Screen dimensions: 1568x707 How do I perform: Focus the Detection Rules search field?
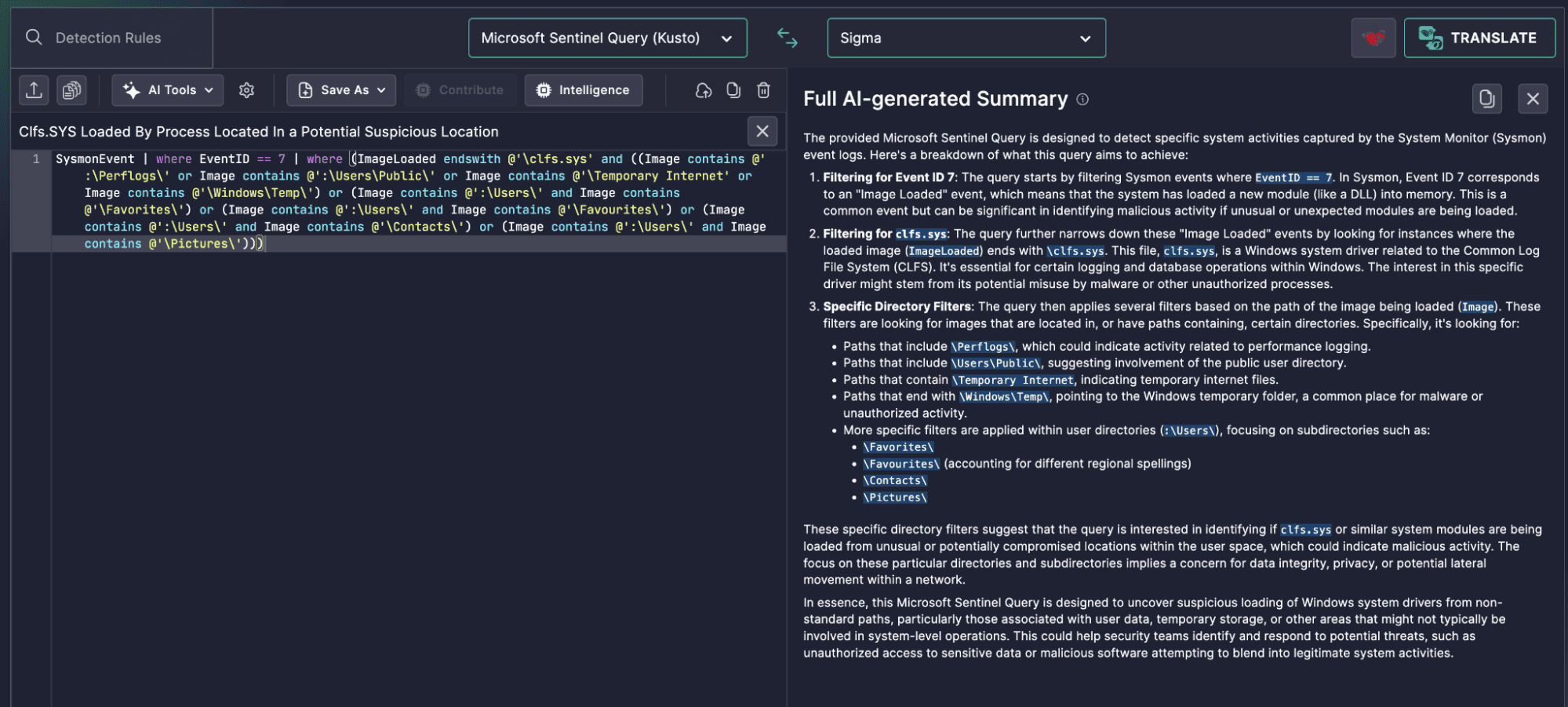[112, 38]
